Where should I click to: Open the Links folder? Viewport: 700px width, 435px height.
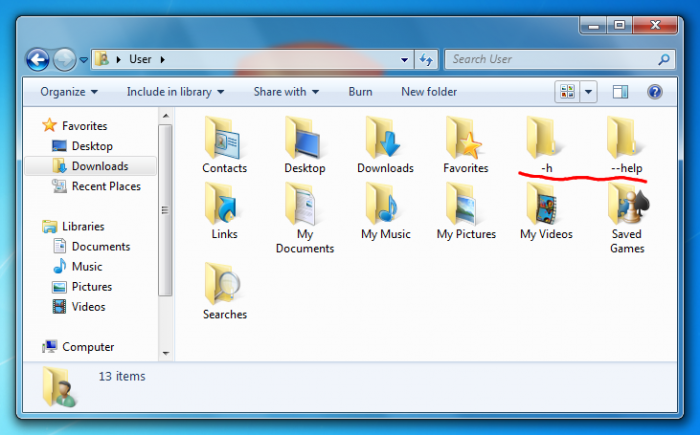click(x=224, y=211)
